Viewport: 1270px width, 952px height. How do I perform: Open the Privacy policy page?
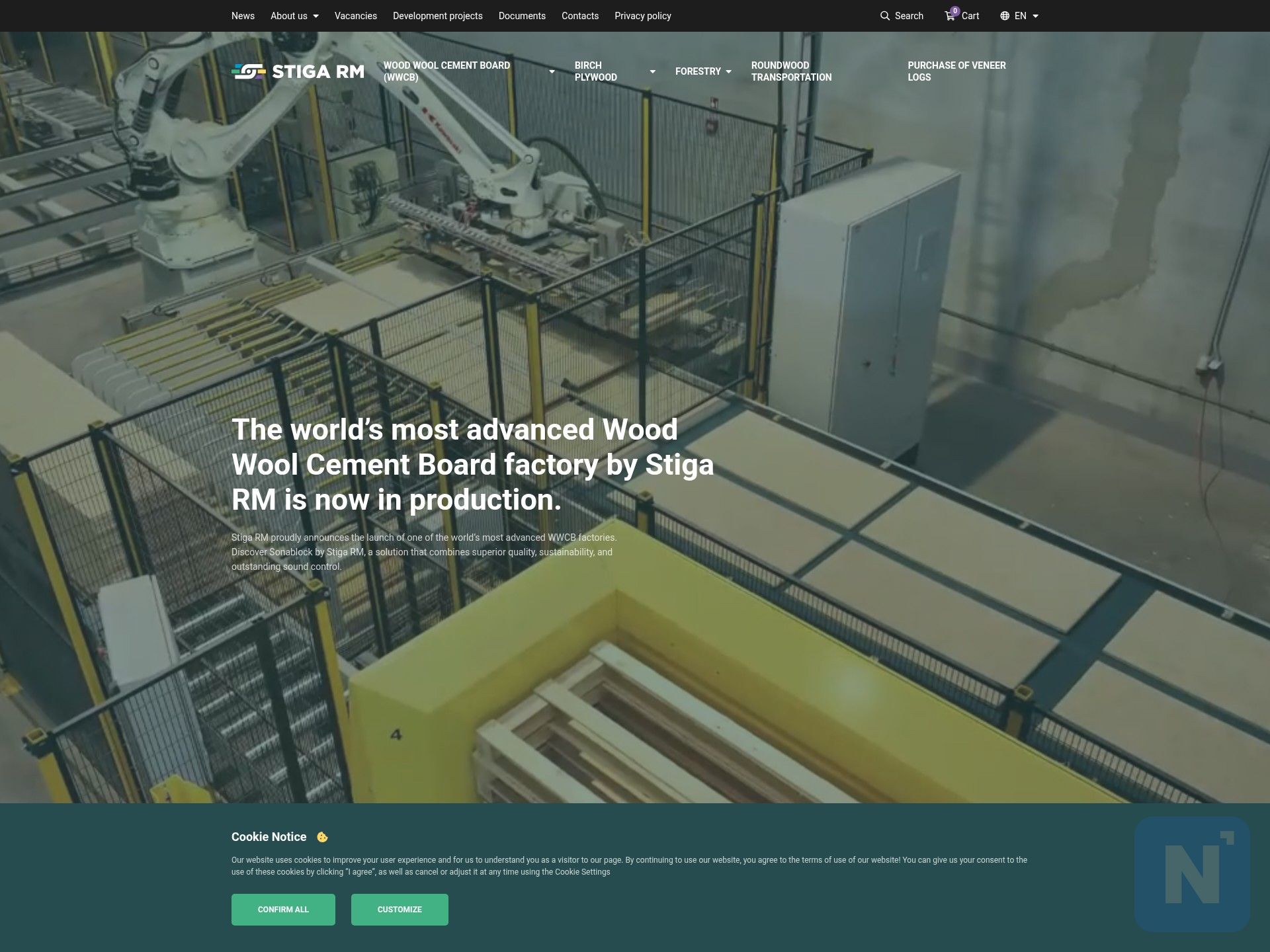pos(643,16)
